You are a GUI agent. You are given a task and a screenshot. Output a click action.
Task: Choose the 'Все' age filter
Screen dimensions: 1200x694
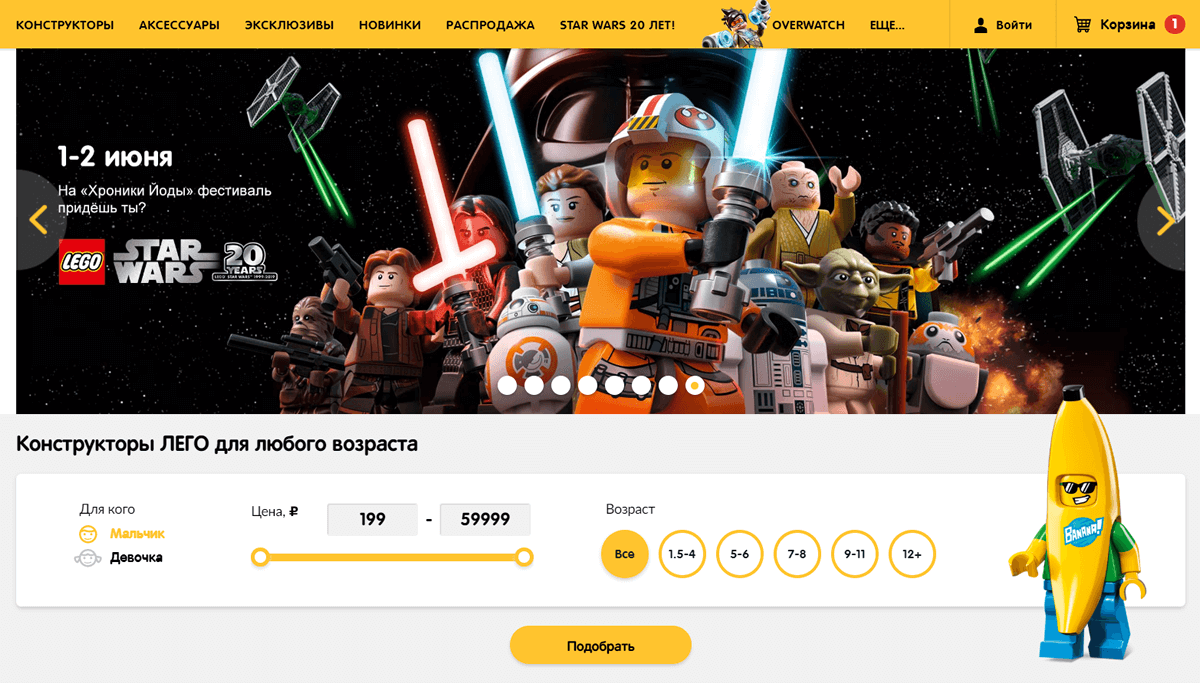pyautogui.click(x=625, y=554)
